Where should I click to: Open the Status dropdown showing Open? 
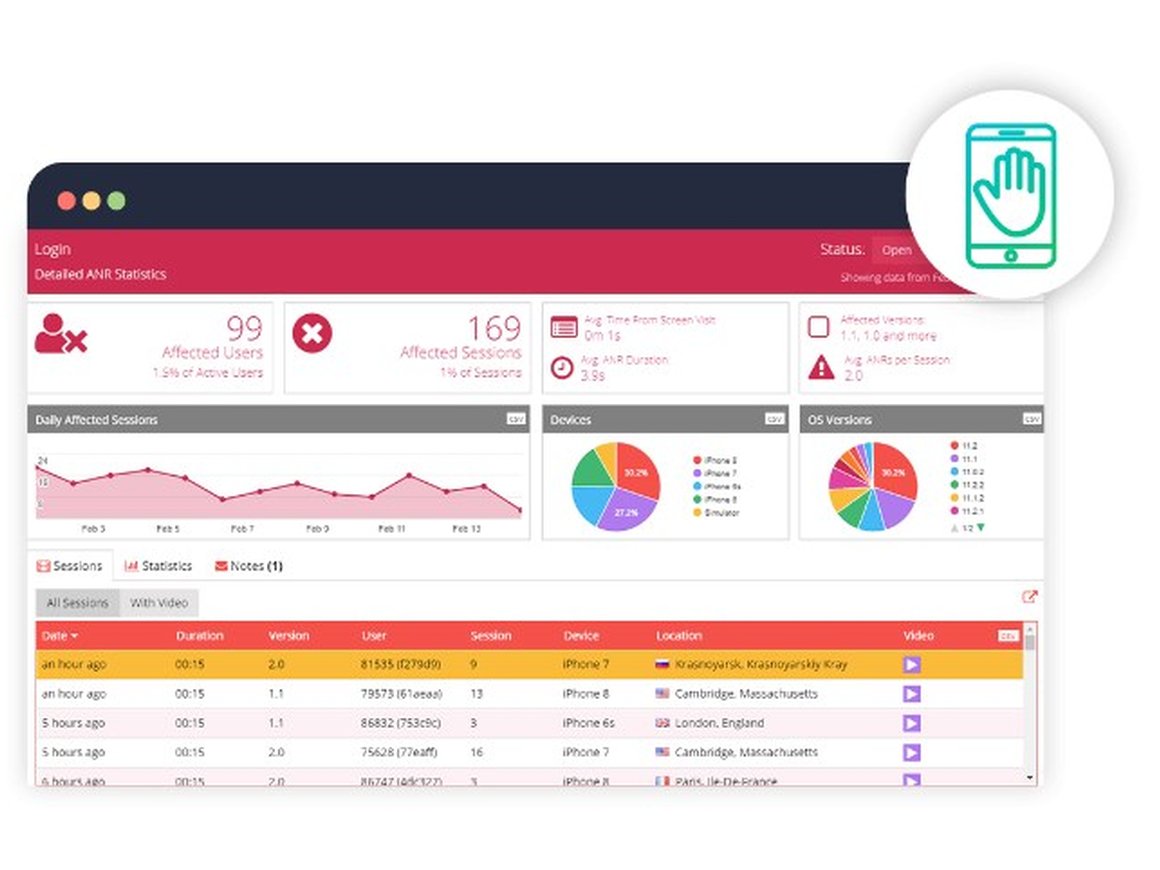pyautogui.click(x=895, y=250)
